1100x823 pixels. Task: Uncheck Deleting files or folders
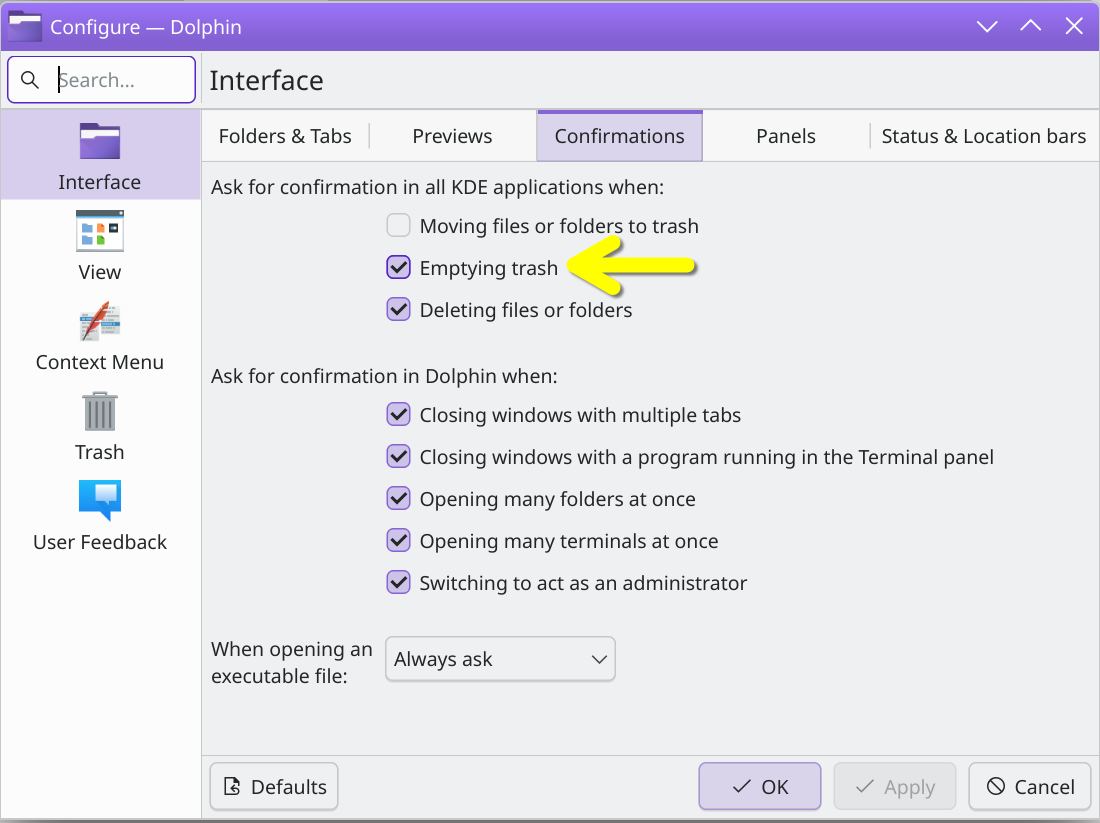(x=398, y=309)
